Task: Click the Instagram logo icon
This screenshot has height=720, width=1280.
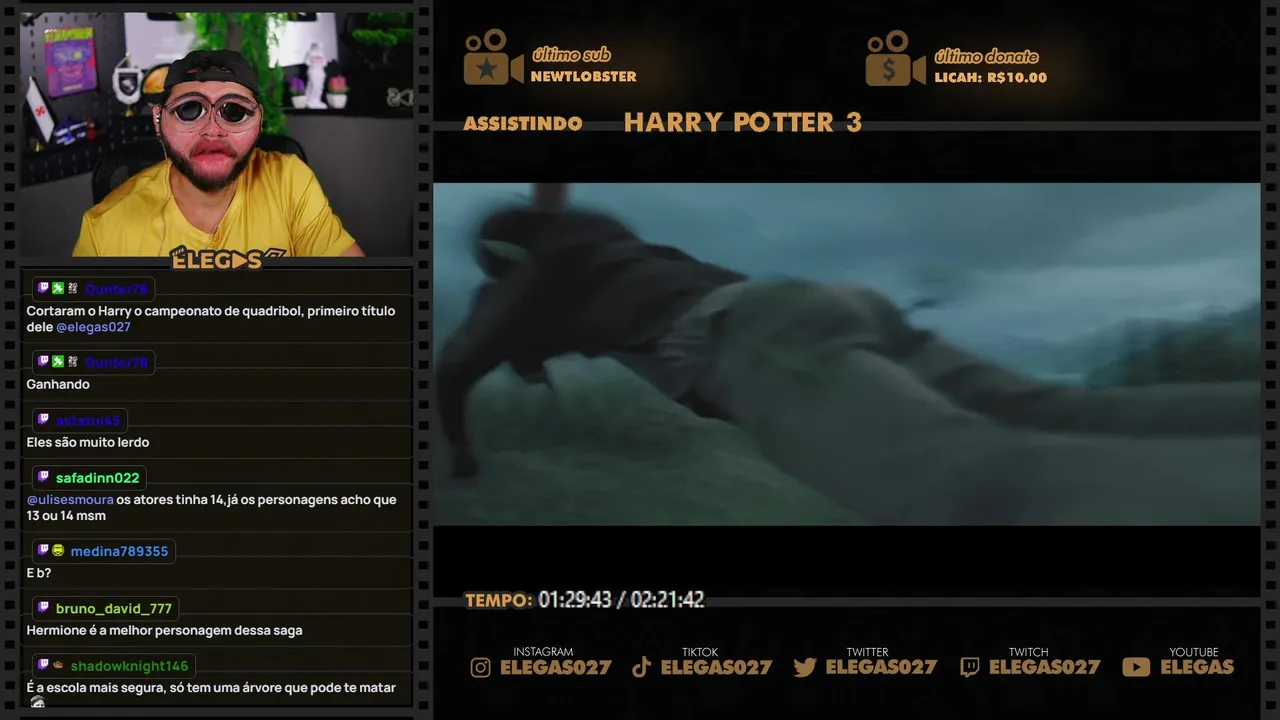Action: 481,667
